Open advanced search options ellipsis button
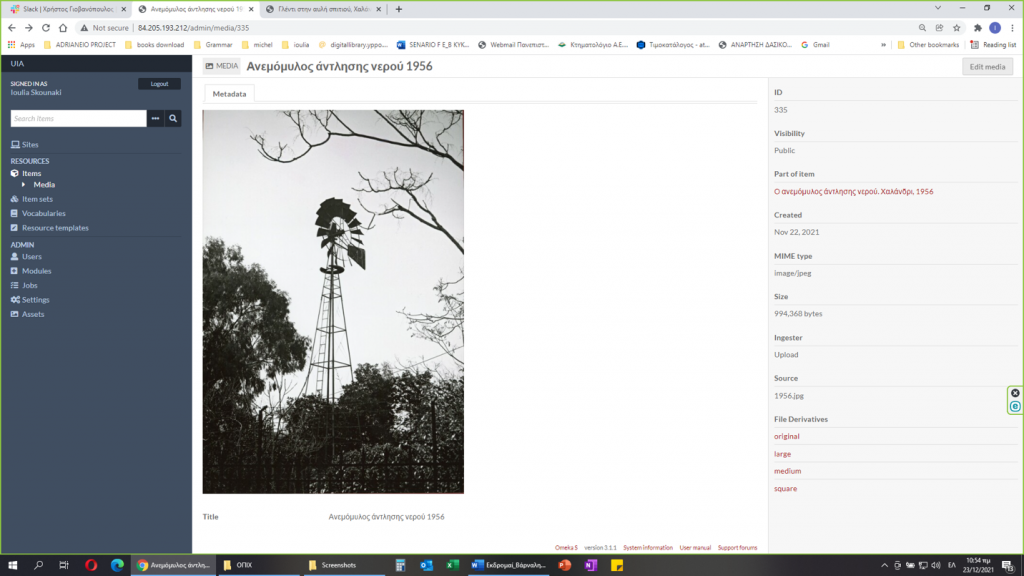This screenshot has width=1024, height=576. 155,118
